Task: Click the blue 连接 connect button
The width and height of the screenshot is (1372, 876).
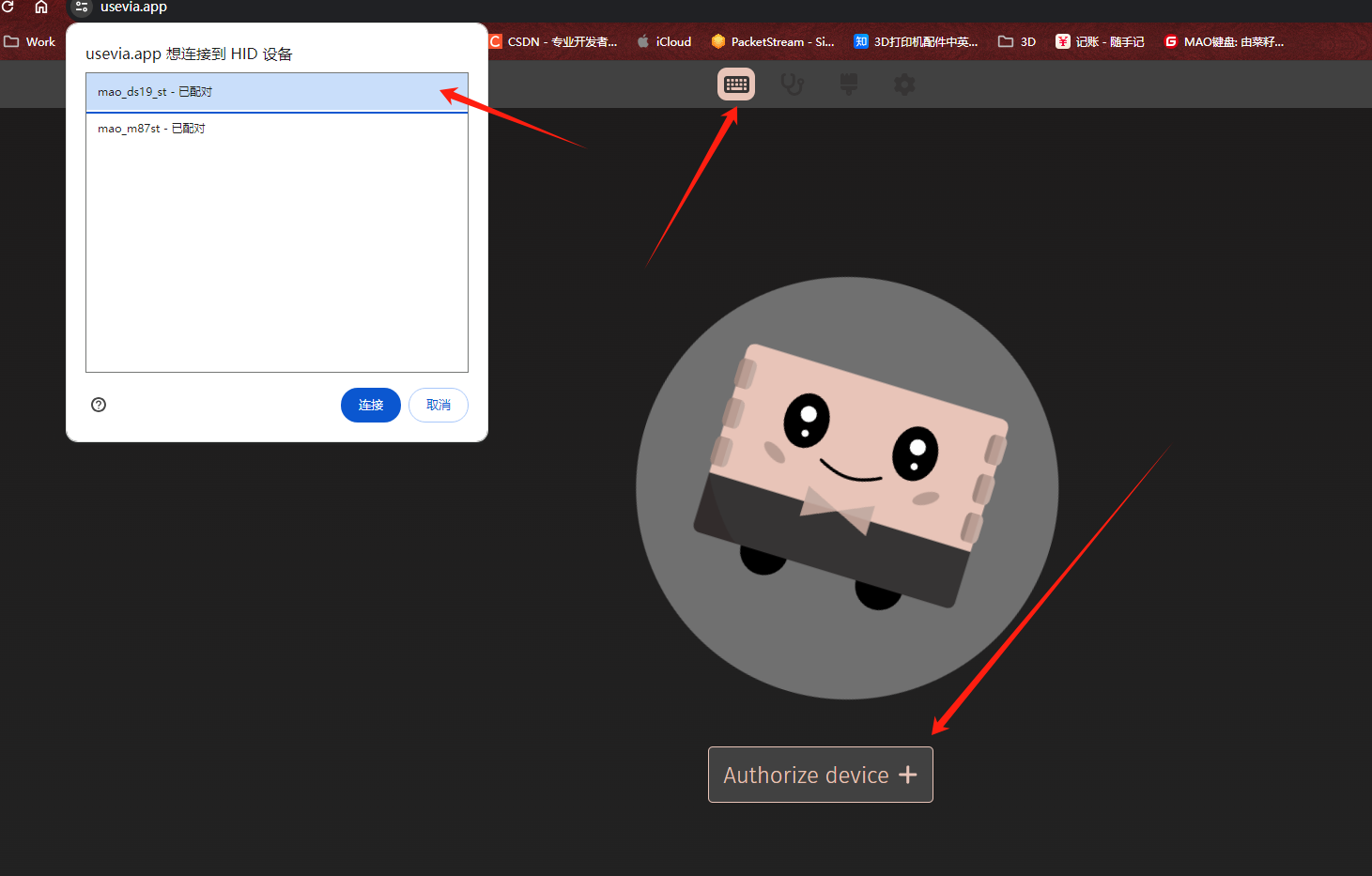Action: 371,405
